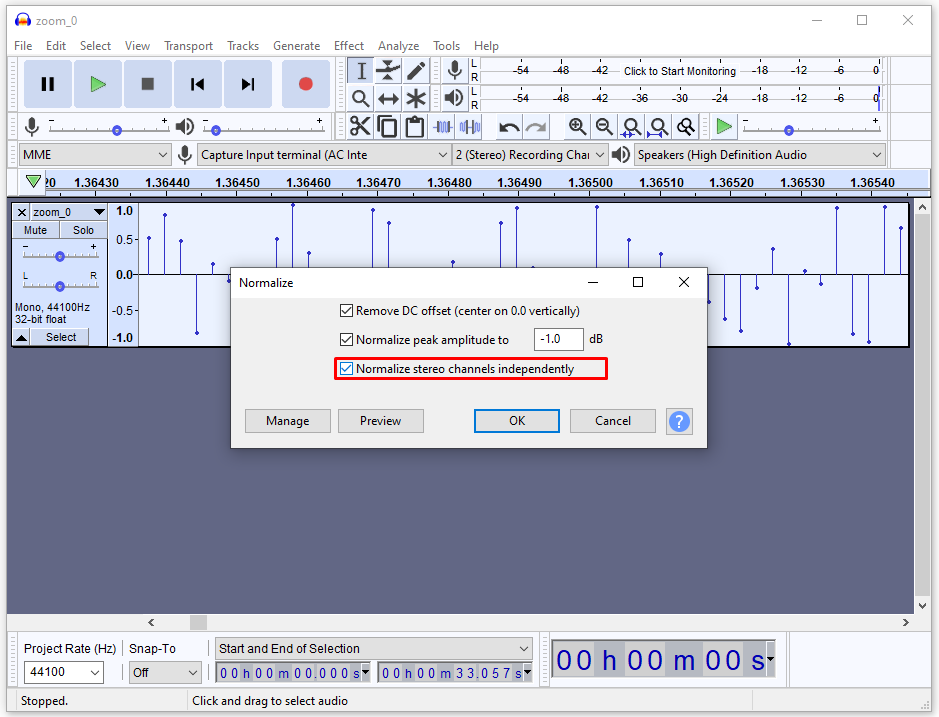Open the MME audio host dropdown
939x717 pixels.
[x=95, y=155]
